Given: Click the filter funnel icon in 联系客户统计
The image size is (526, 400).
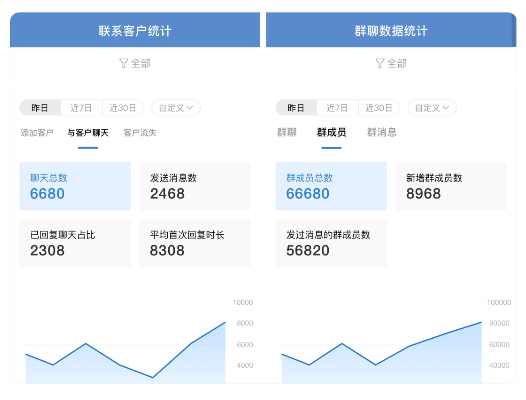Looking at the screenshot, I should (123, 63).
